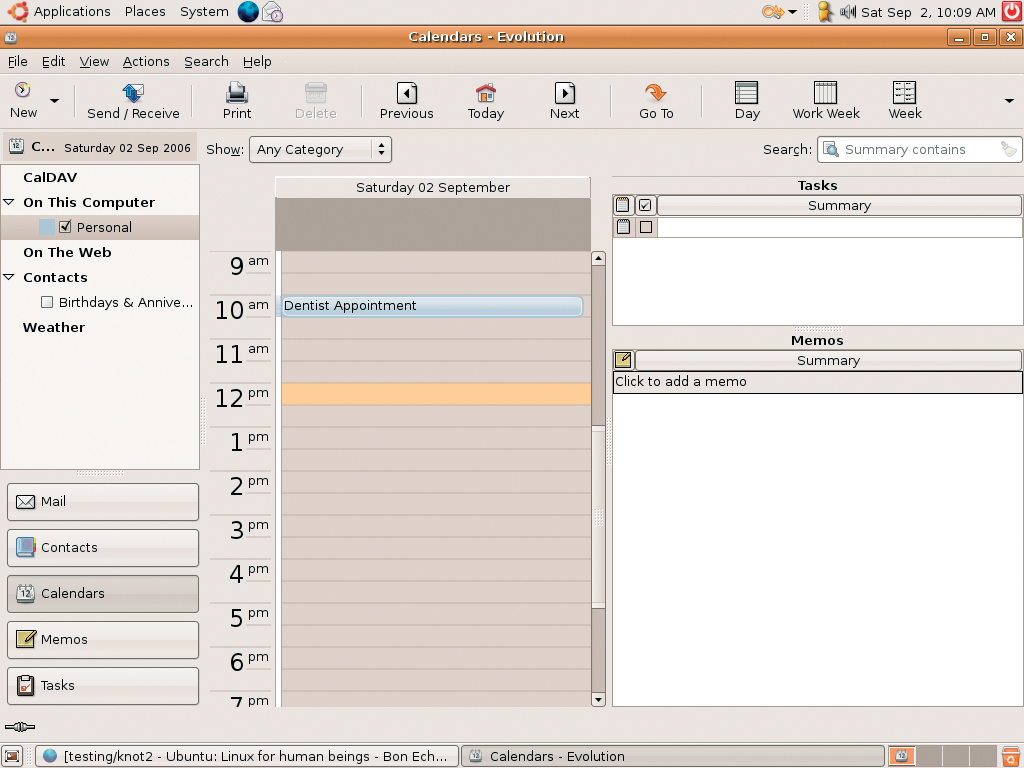Open the Actions menu

(146, 61)
